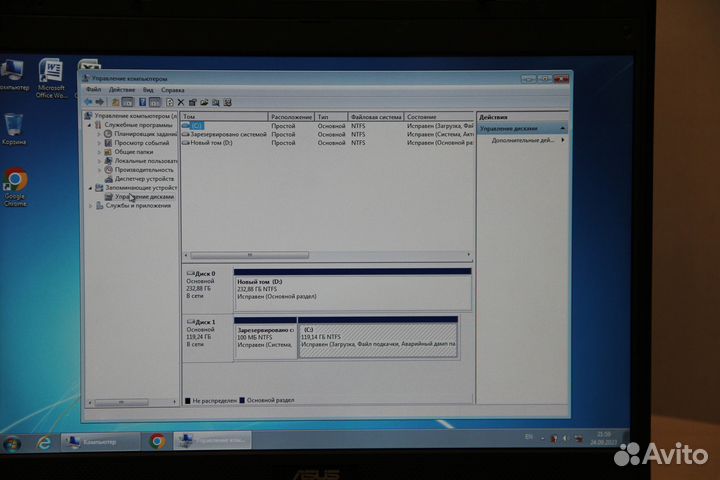
Task: Open the Действие menu
Action: pyautogui.click(x=121, y=90)
